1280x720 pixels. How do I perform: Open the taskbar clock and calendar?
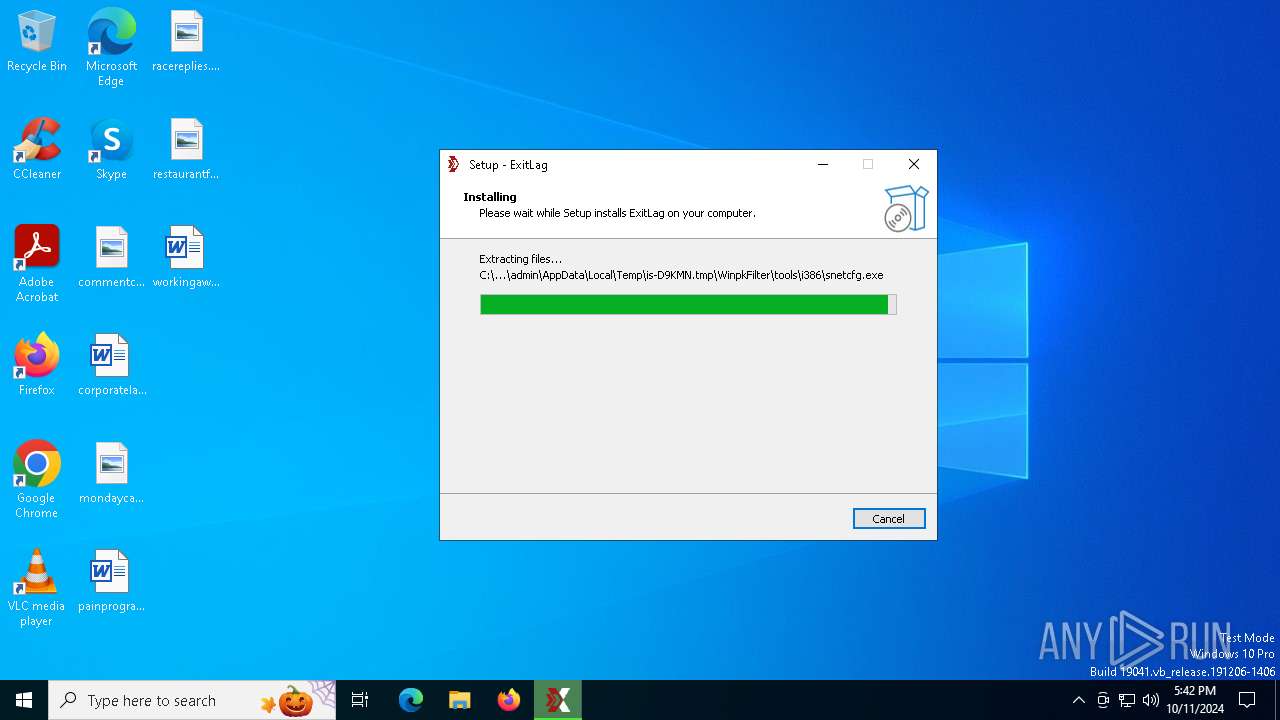coord(1195,700)
